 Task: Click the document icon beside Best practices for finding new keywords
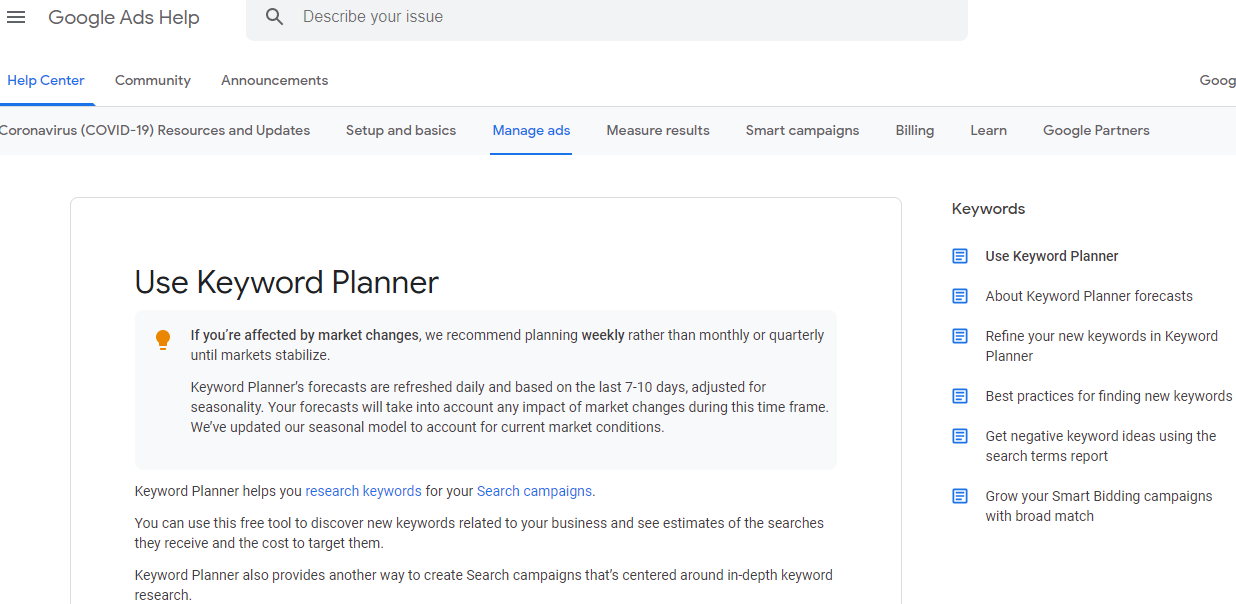(960, 396)
